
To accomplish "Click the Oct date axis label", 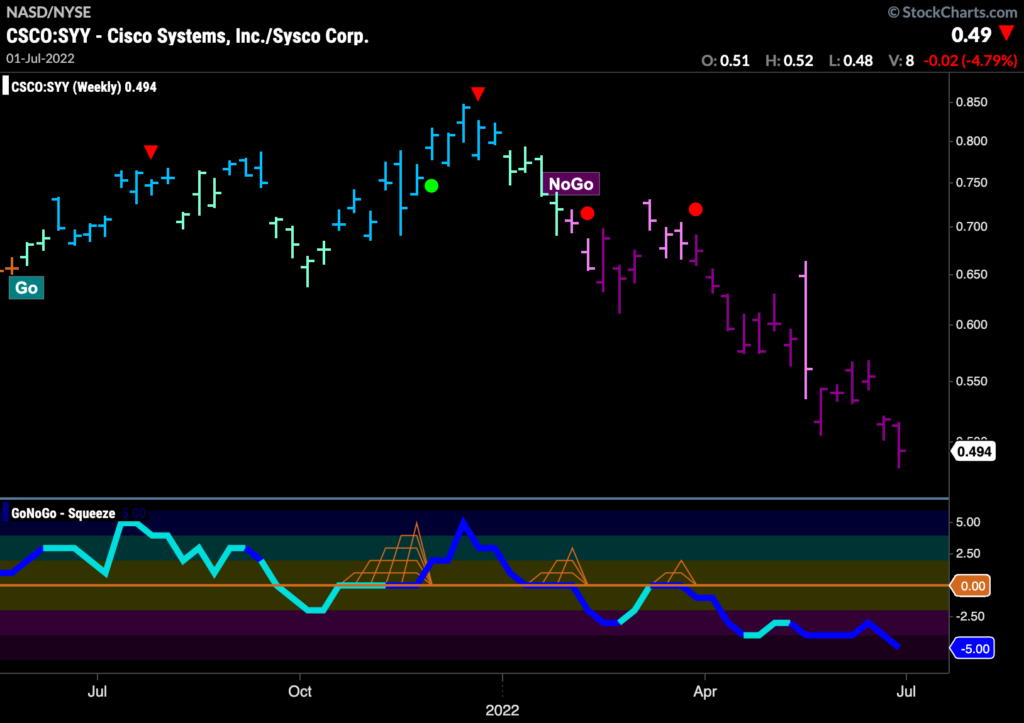I will 300,691.
